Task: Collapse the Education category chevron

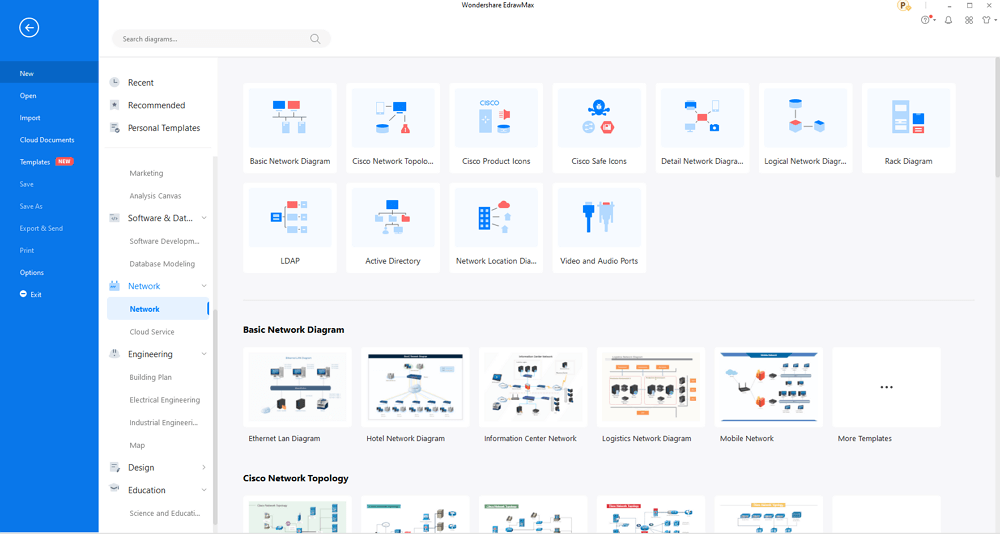Action: coord(204,490)
